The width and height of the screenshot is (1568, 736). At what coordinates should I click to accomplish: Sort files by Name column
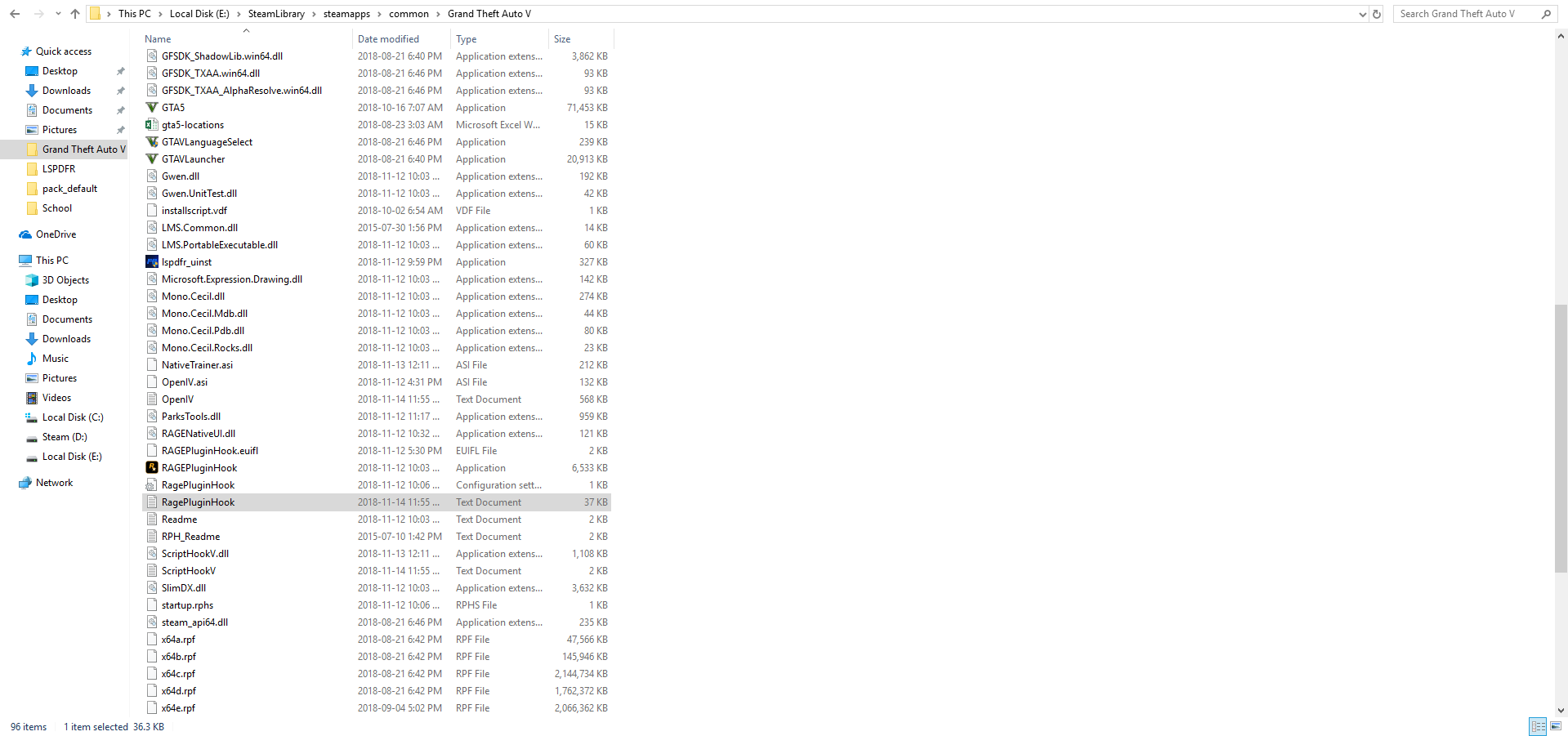point(158,39)
